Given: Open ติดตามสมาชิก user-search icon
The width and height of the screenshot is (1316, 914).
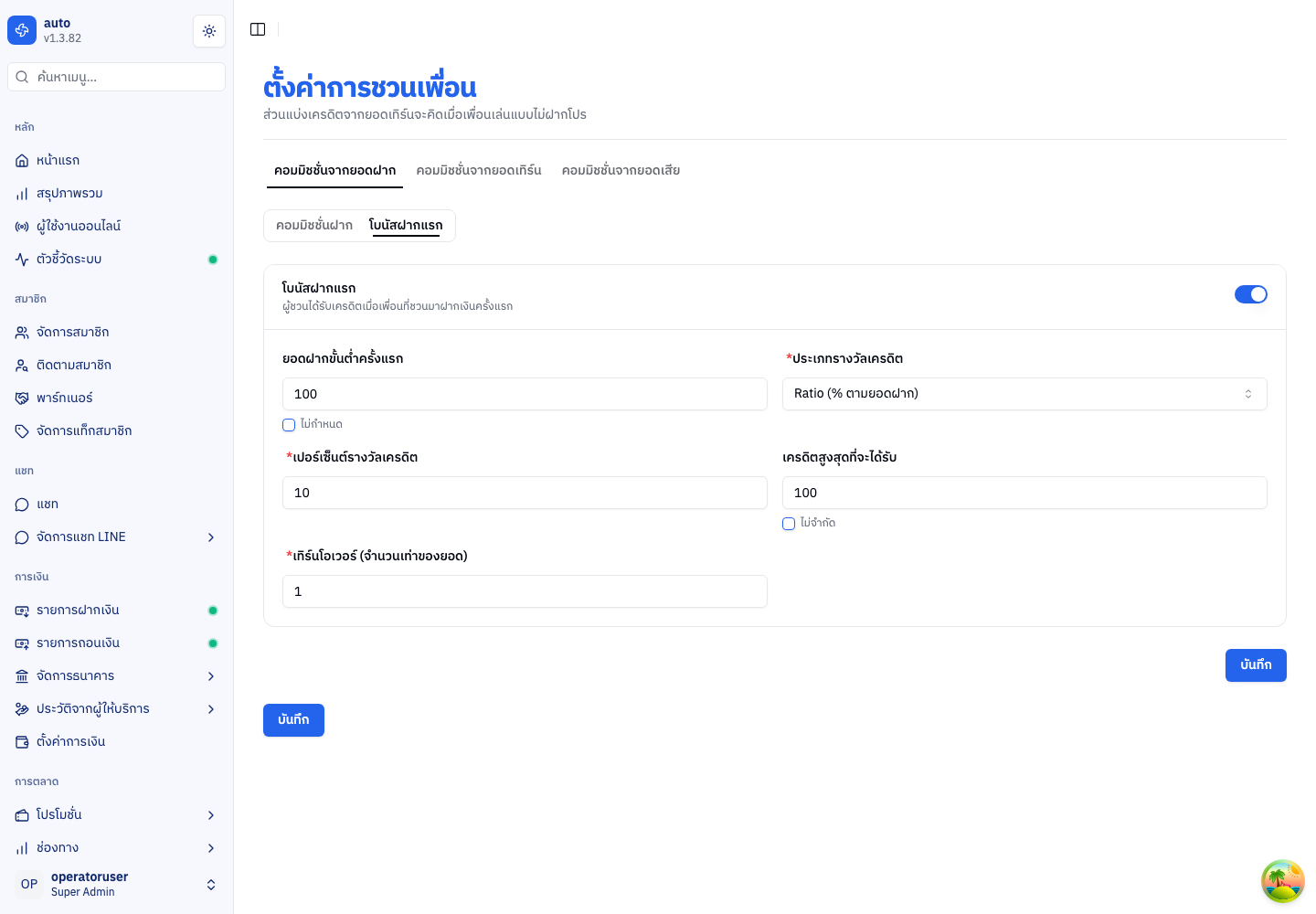Looking at the screenshot, I should tap(22, 366).
